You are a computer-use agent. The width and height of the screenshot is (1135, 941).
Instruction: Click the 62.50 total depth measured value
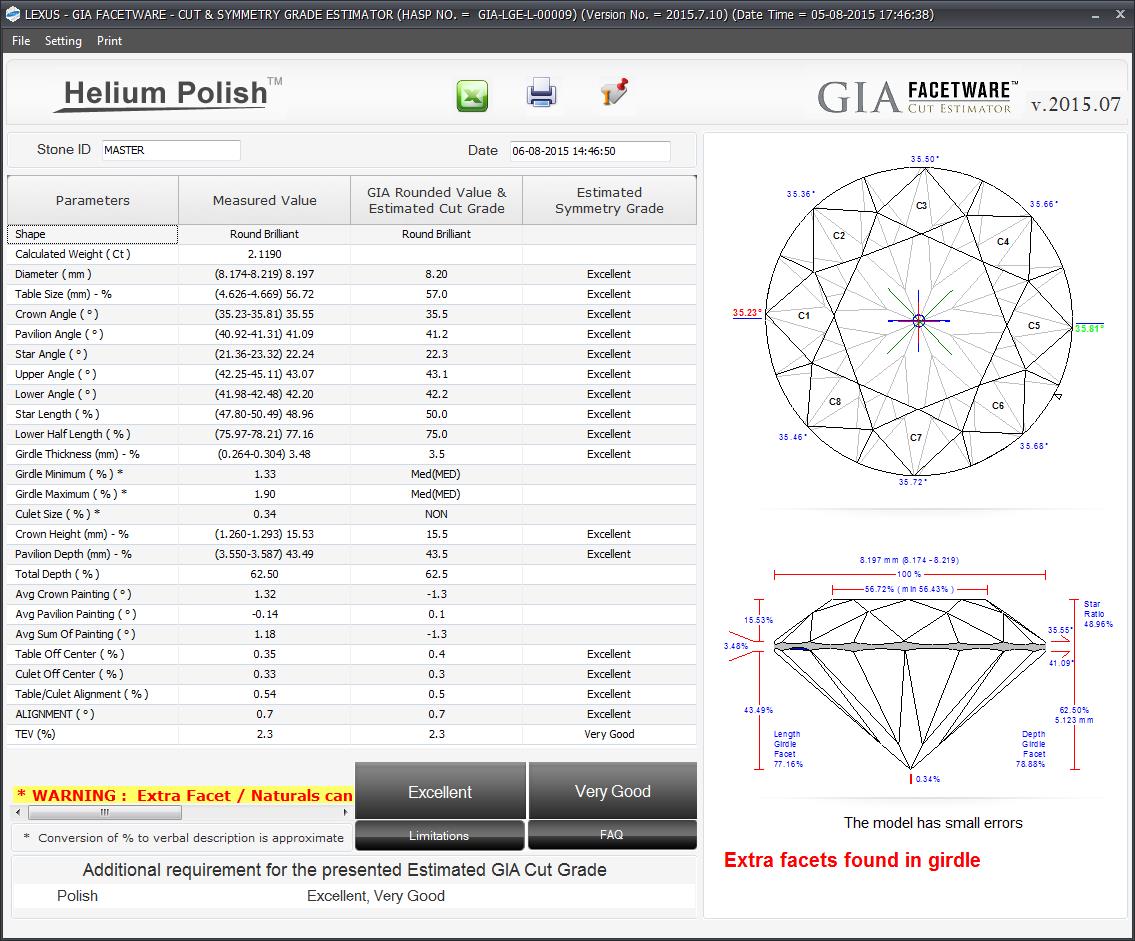(264, 574)
